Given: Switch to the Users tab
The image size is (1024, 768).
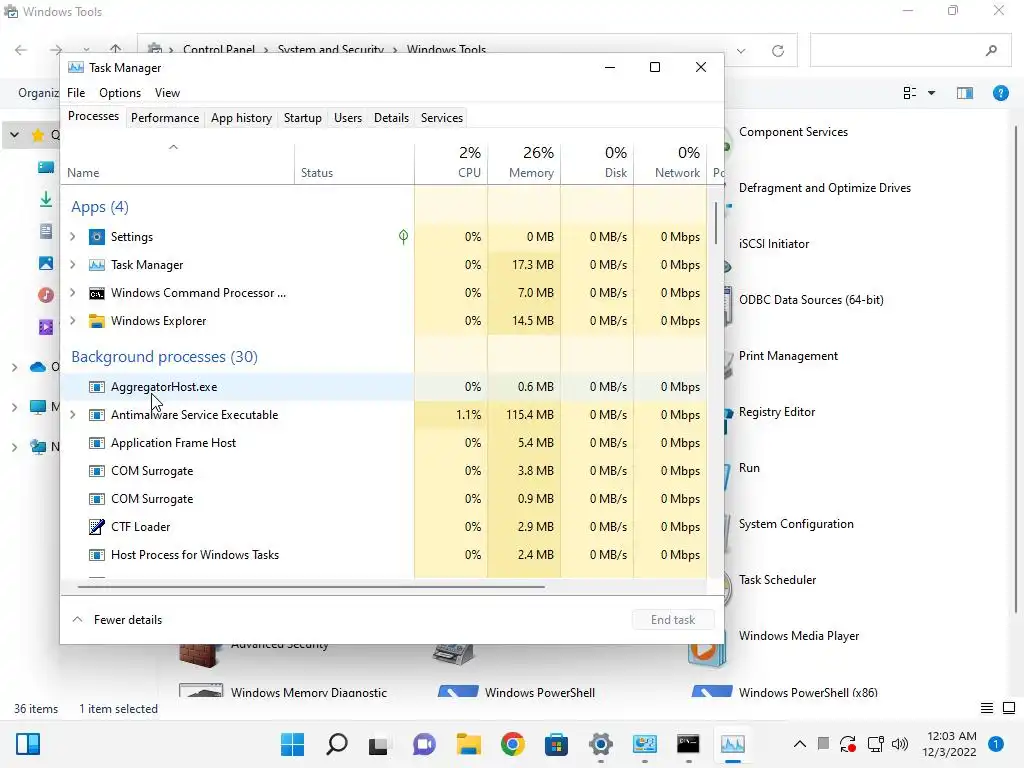Looking at the screenshot, I should click(x=347, y=118).
